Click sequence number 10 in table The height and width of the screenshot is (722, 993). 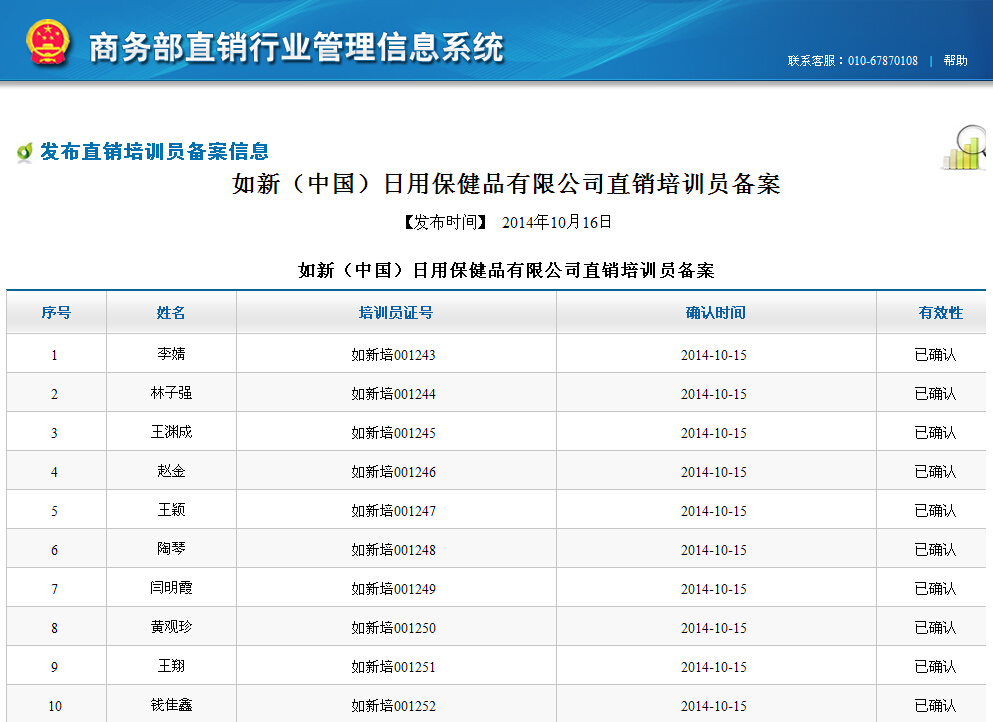[55, 706]
